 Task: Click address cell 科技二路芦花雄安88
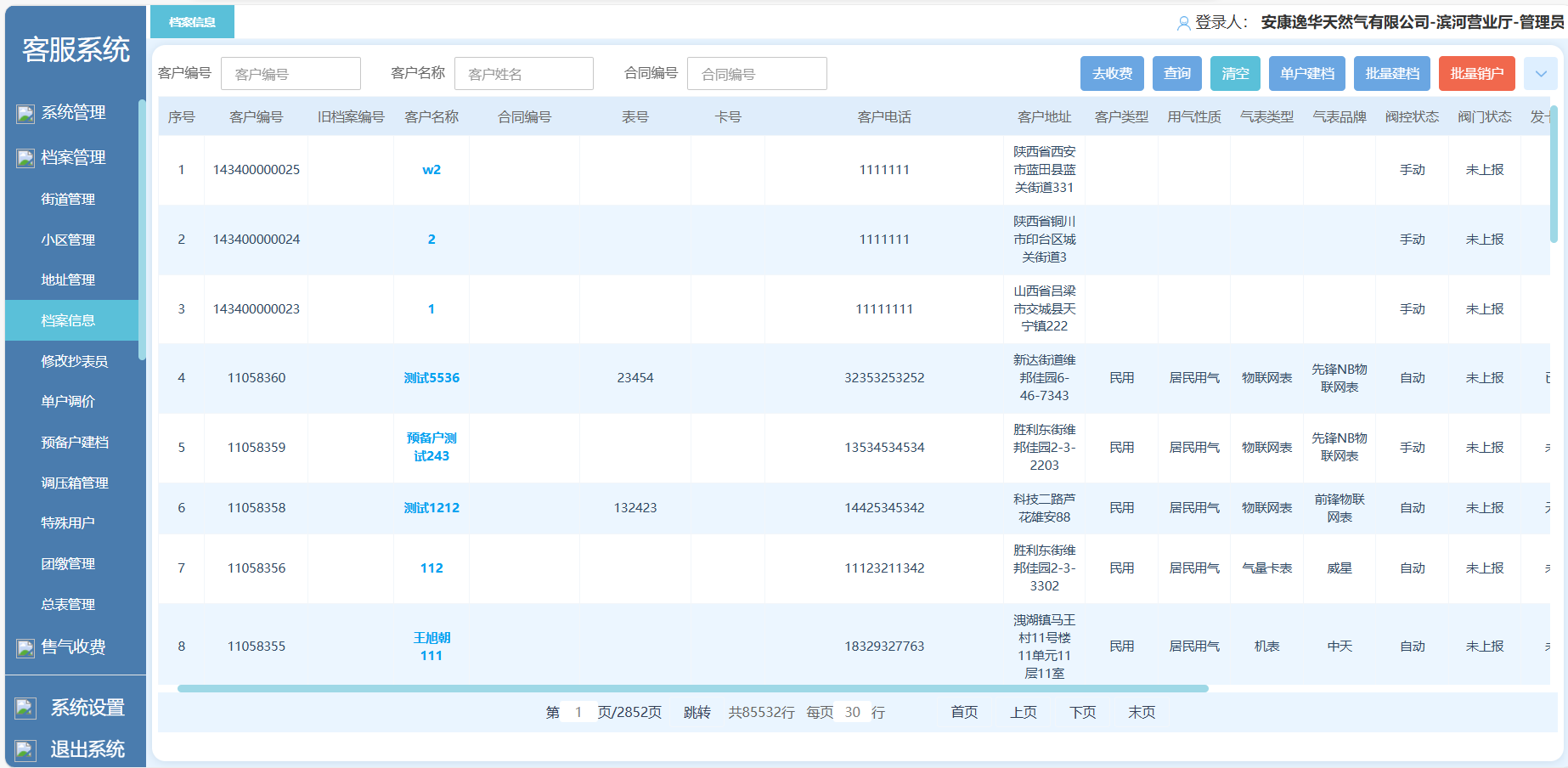tap(1045, 508)
